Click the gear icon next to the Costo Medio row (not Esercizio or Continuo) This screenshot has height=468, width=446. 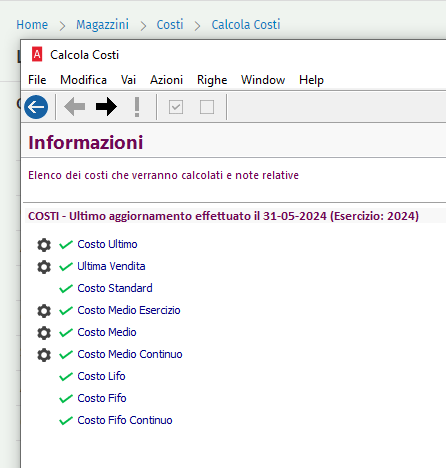pos(44,333)
